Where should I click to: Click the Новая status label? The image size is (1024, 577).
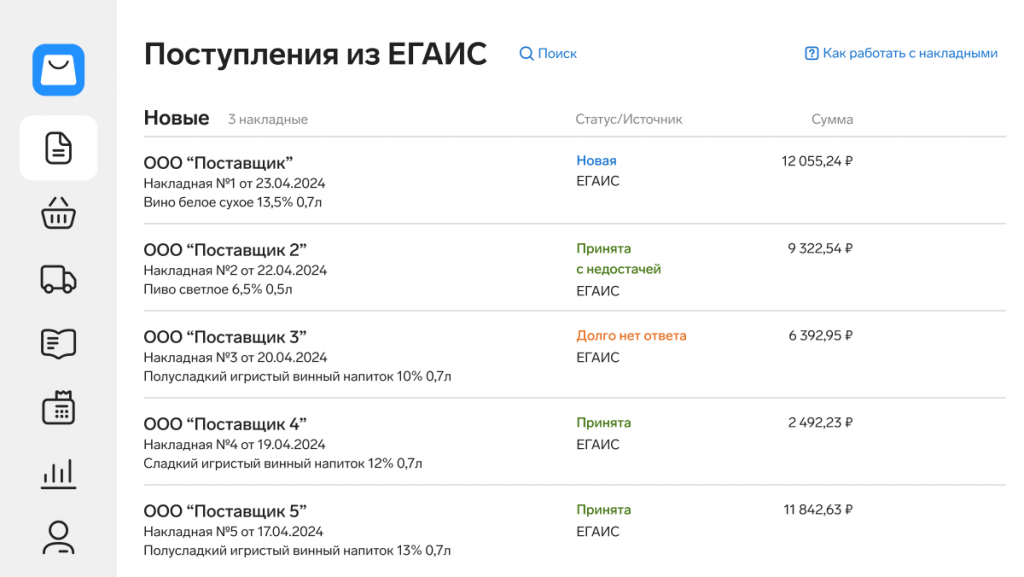tap(596, 161)
